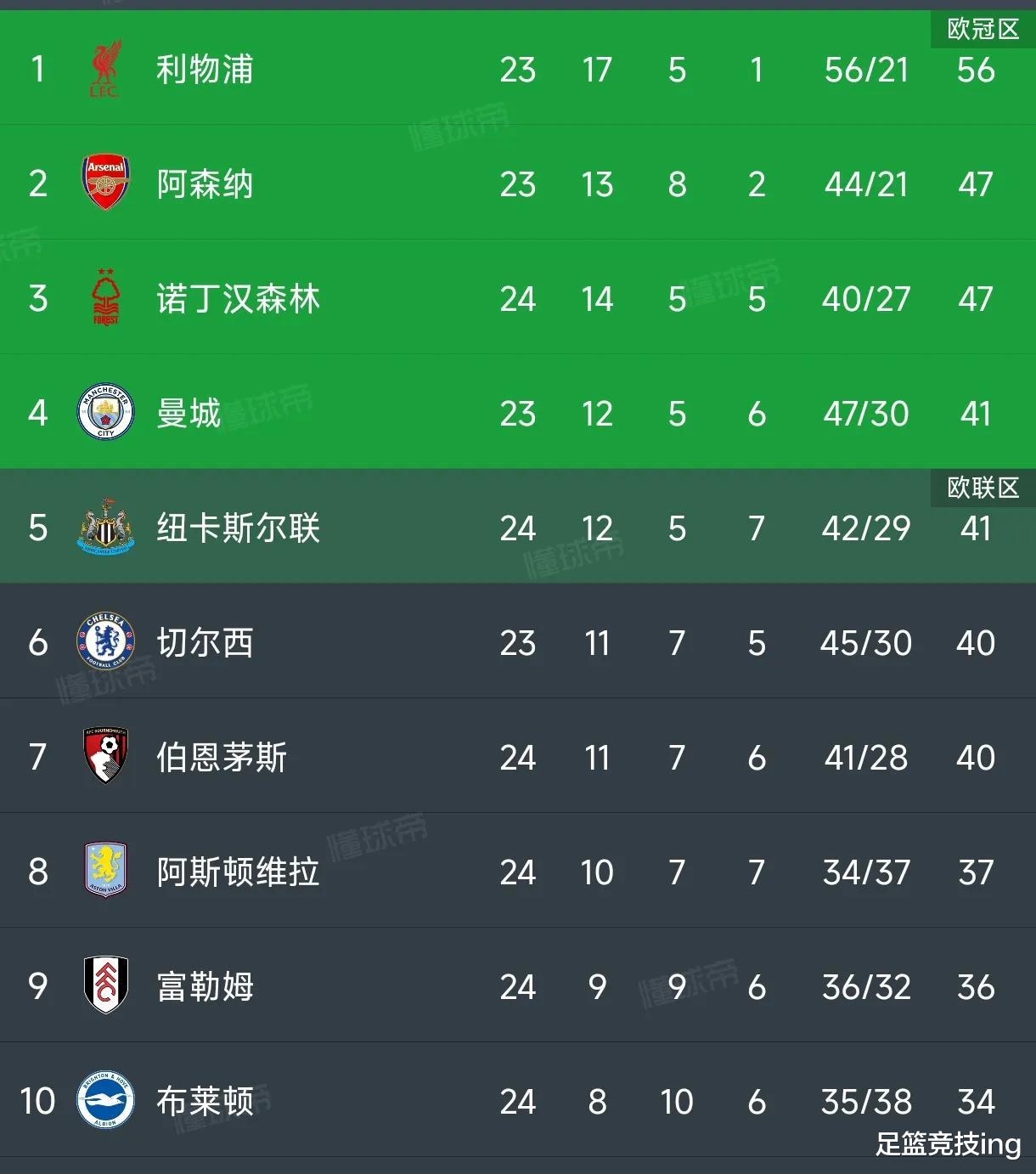The height and width of the screenshot is (1174, 1036).
Task: Tap the 欧联区 zone label
Action: point(983,488)
